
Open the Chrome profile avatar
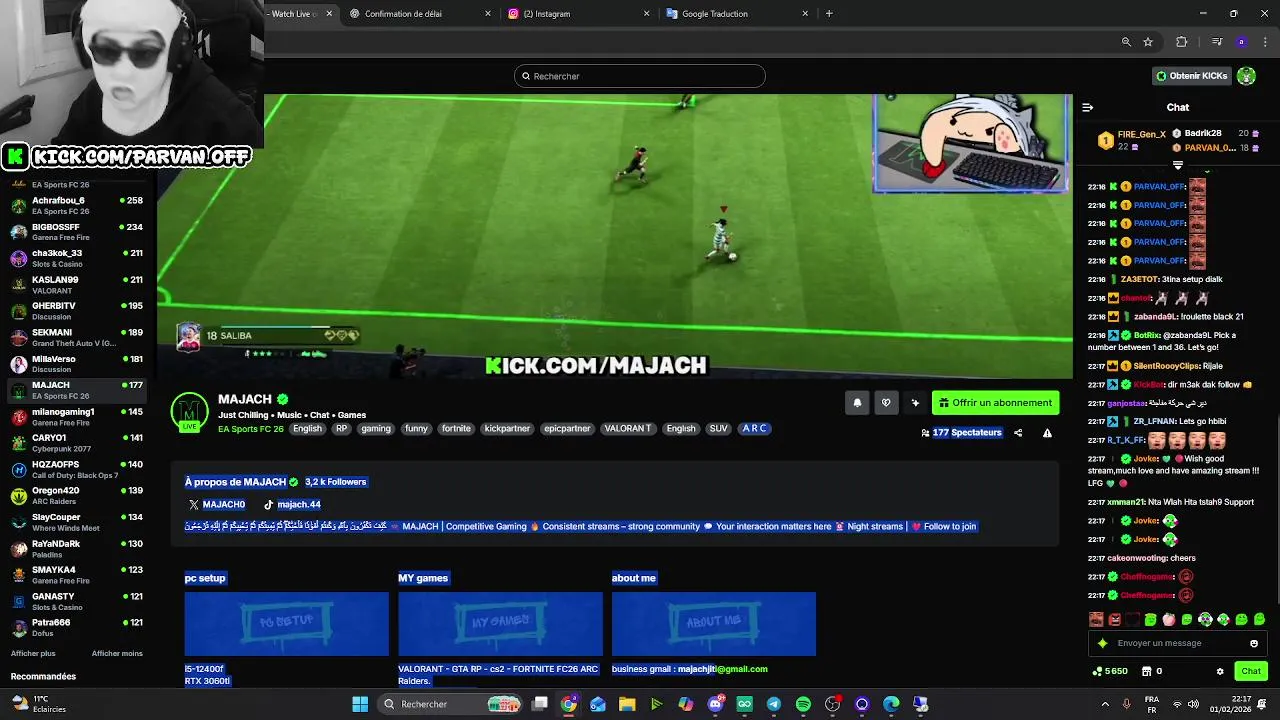[x=1241, y=42]
